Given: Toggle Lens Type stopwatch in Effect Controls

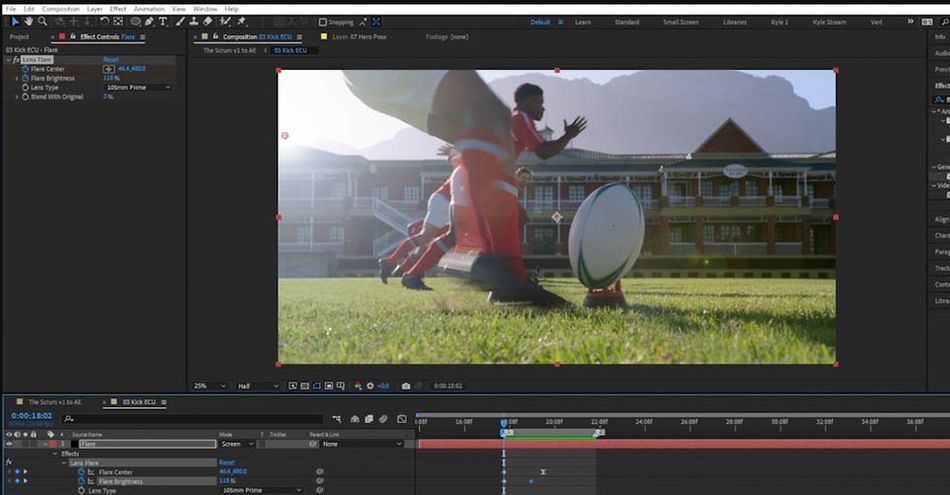Looking at the screenshot, I should pos(25,87).
